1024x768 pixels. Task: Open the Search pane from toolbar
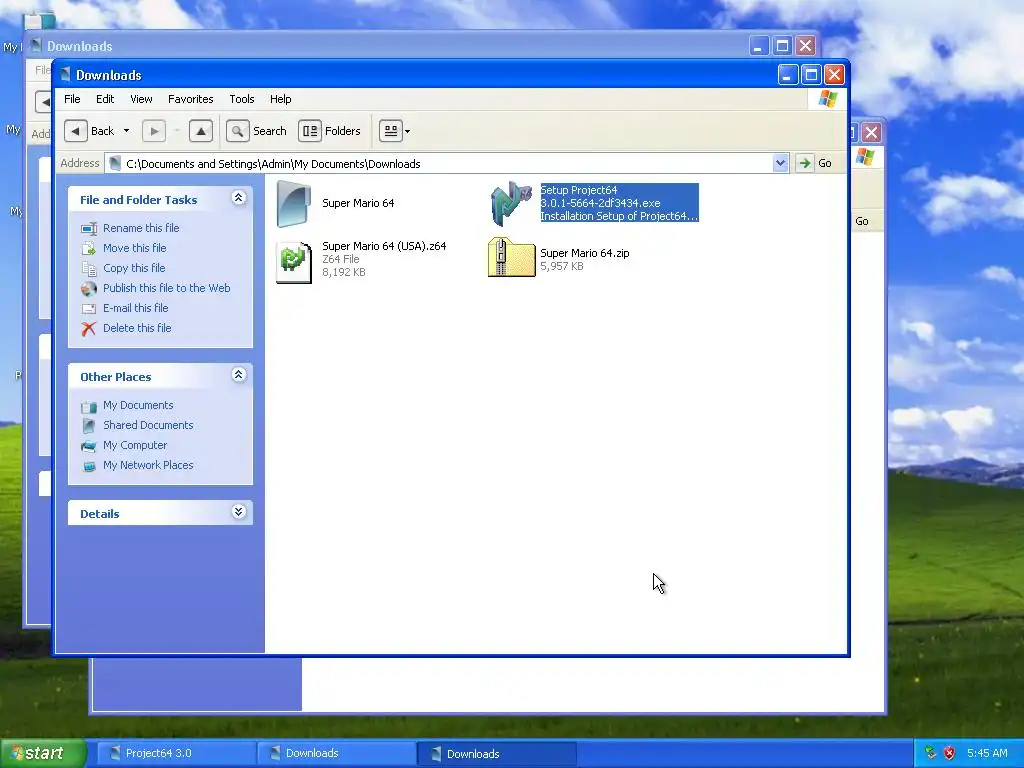257,131
